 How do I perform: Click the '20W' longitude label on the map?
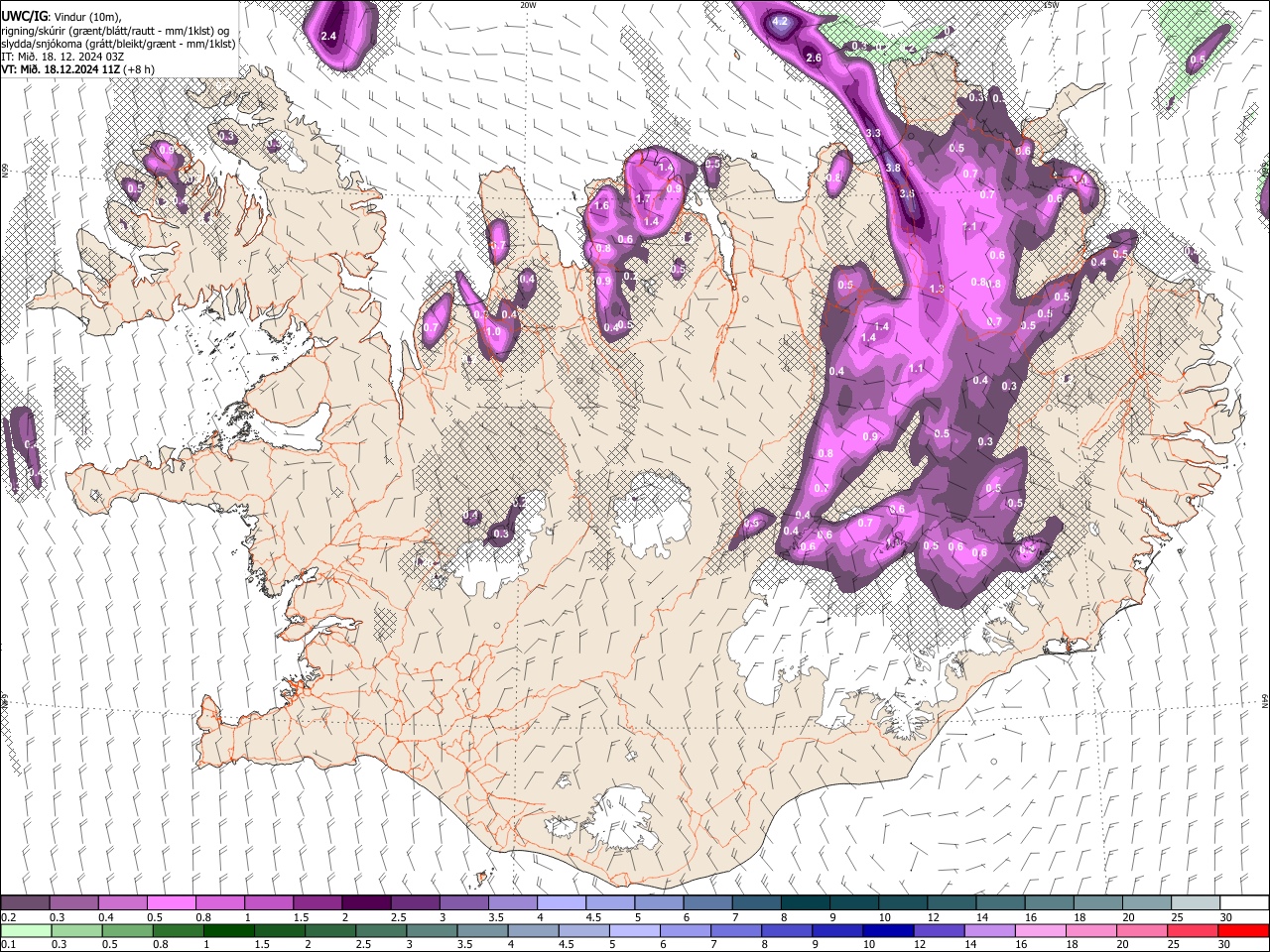[528, 5]
